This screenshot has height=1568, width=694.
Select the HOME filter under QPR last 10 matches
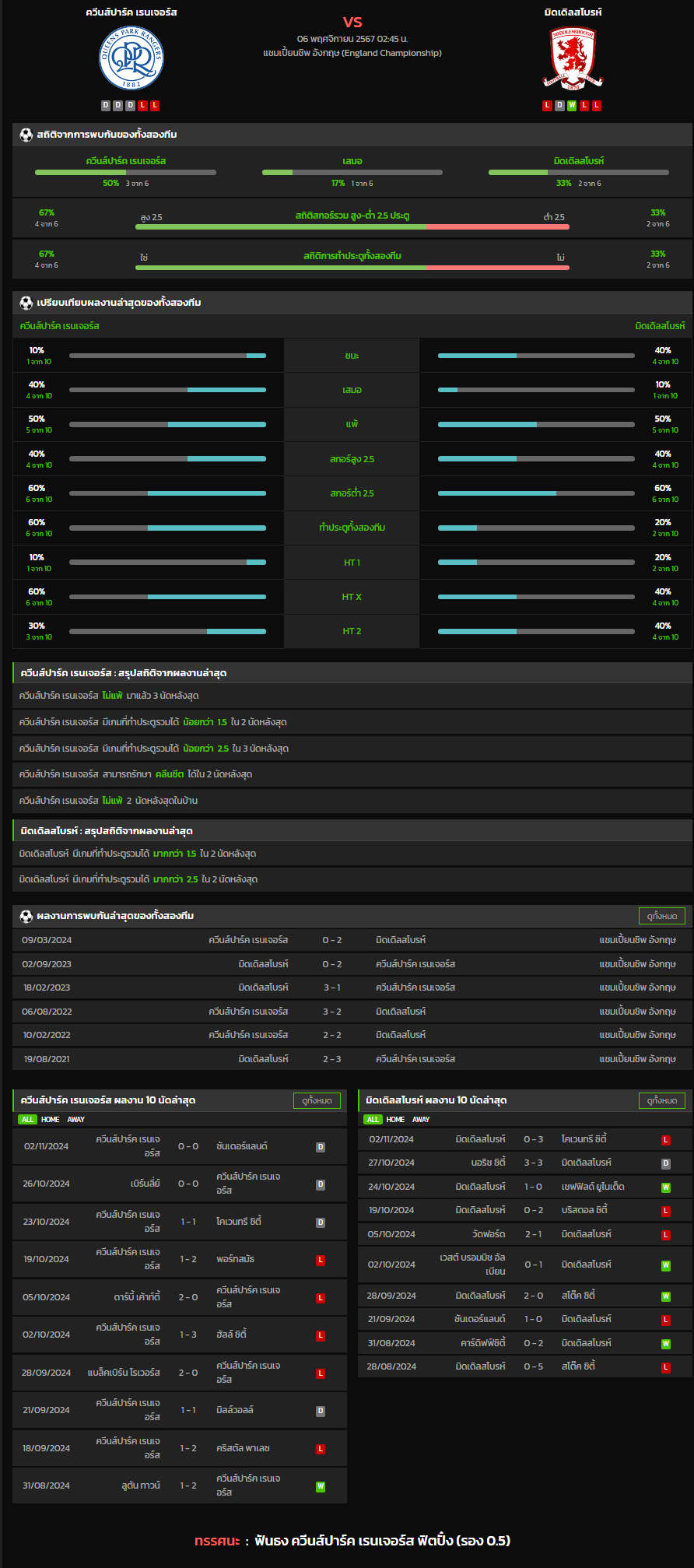coord(50,1120)
